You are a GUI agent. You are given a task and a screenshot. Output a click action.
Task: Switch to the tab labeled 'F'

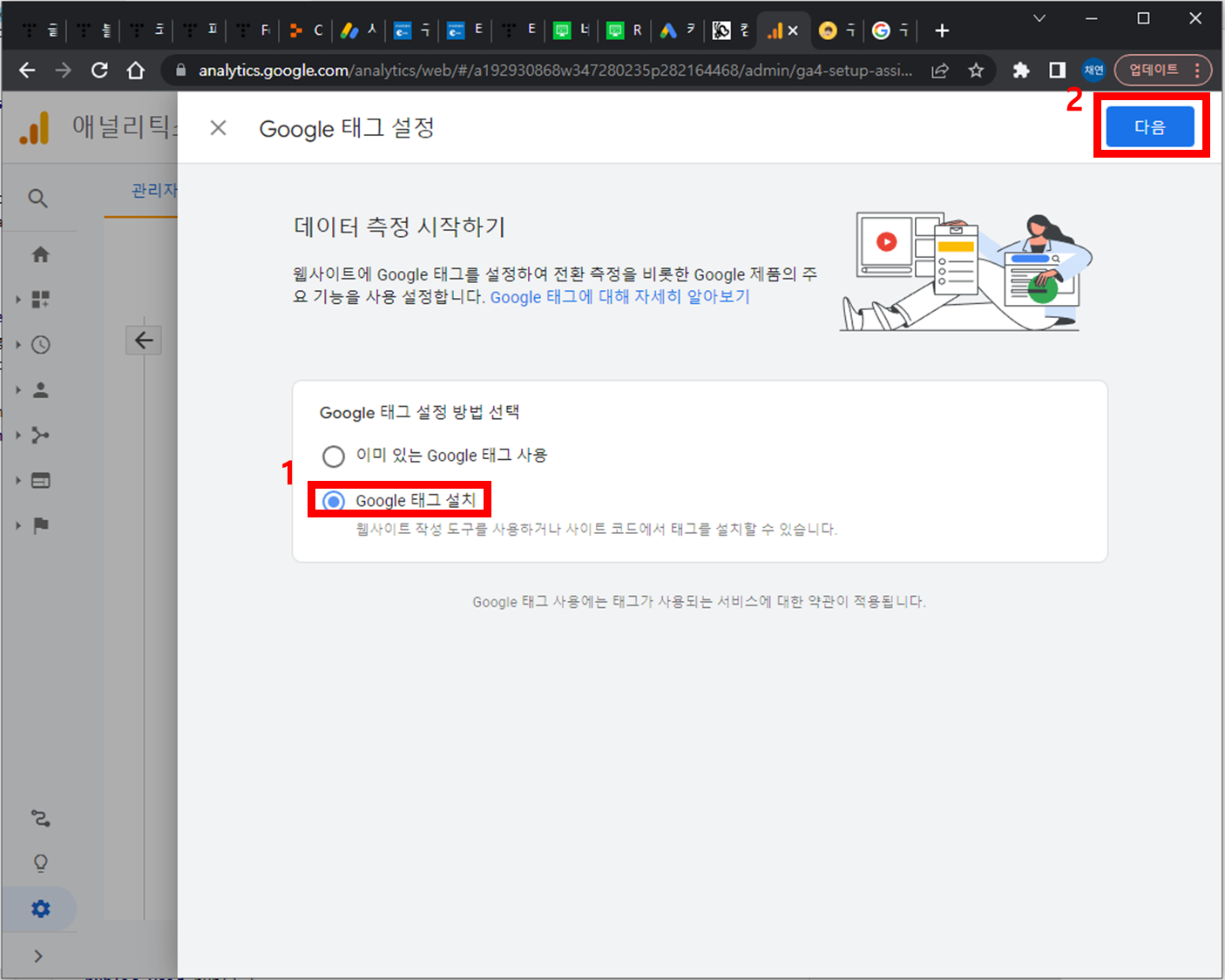[252, 30]
